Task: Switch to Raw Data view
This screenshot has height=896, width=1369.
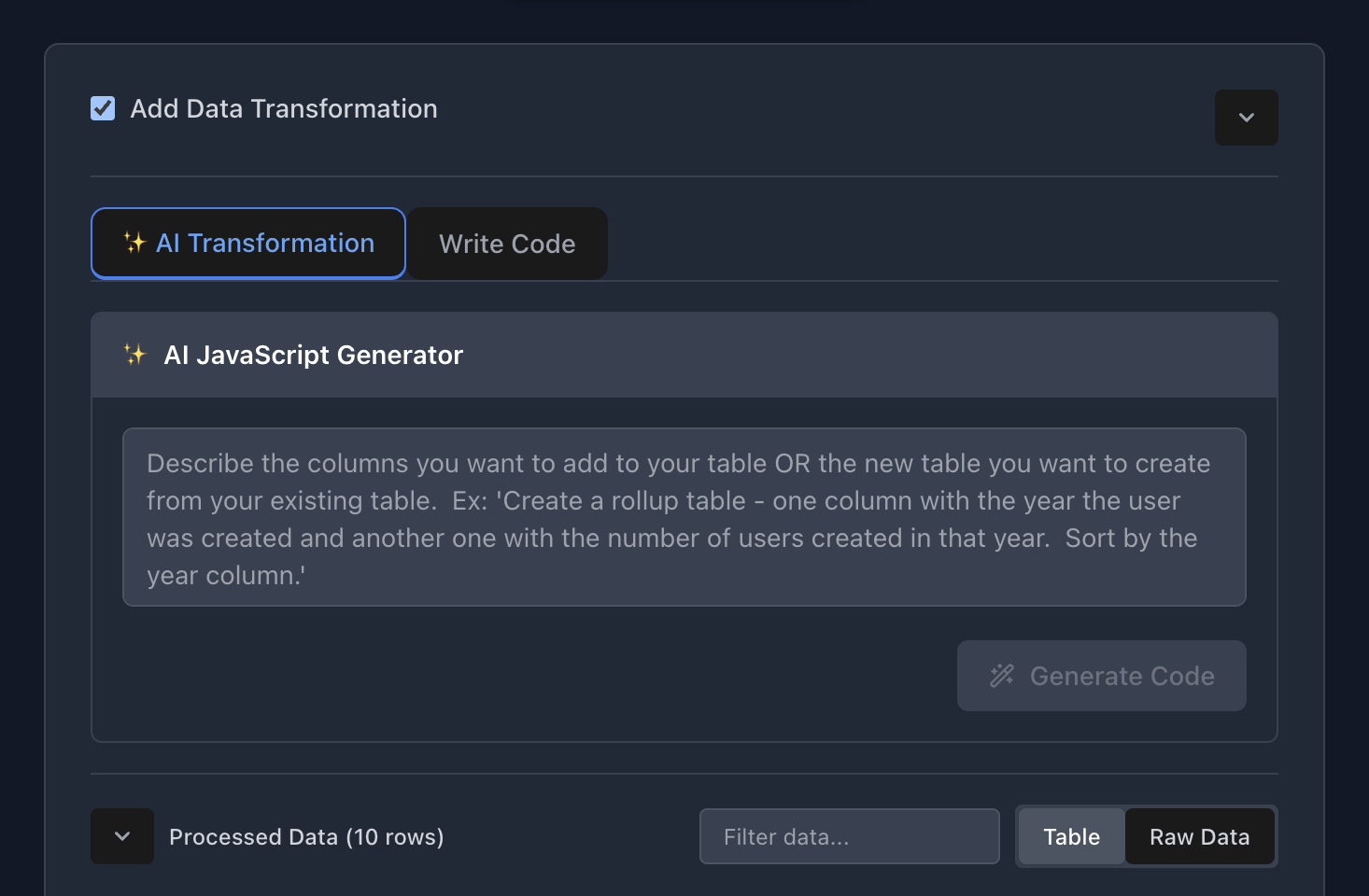Action: [1199, 837]
